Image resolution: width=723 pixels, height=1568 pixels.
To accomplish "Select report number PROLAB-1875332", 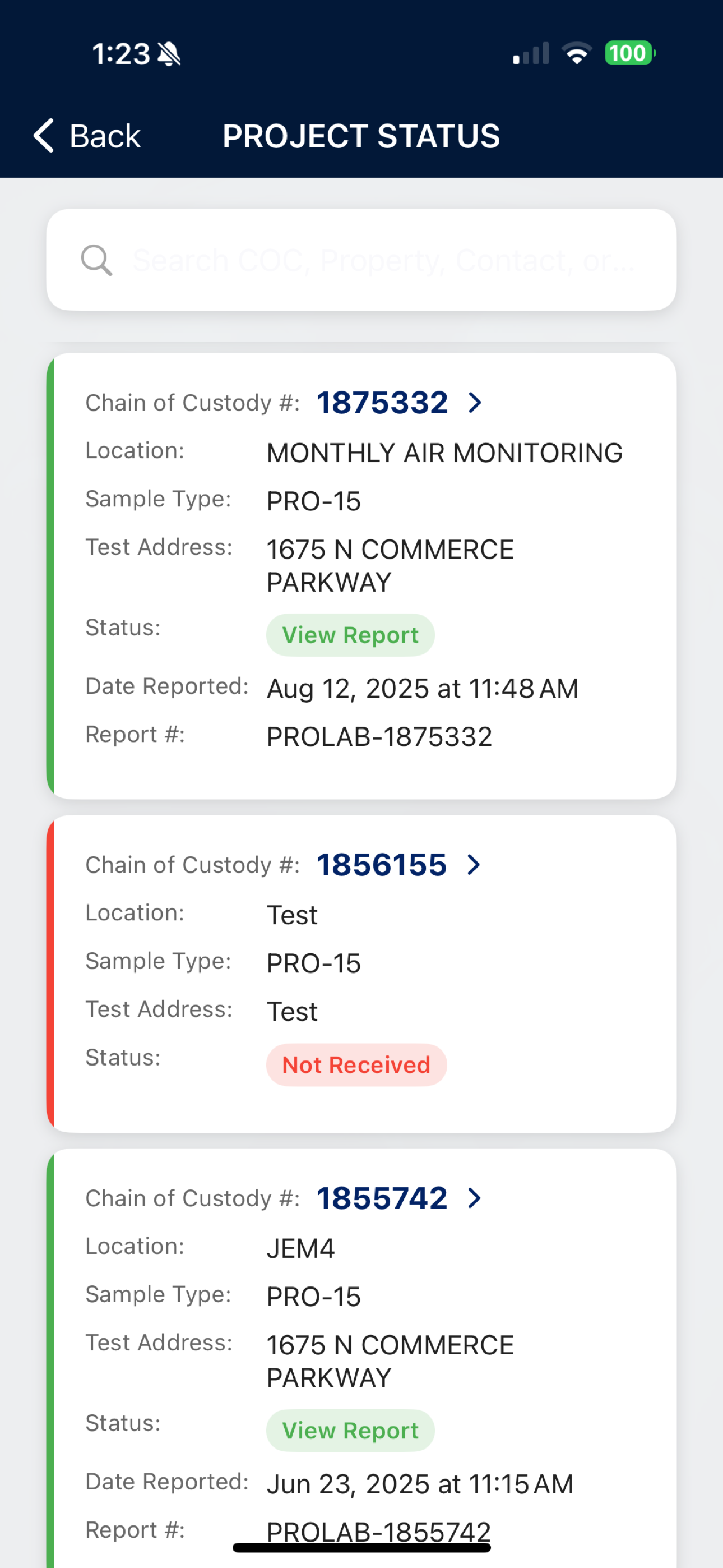I will tap(379, 736).
